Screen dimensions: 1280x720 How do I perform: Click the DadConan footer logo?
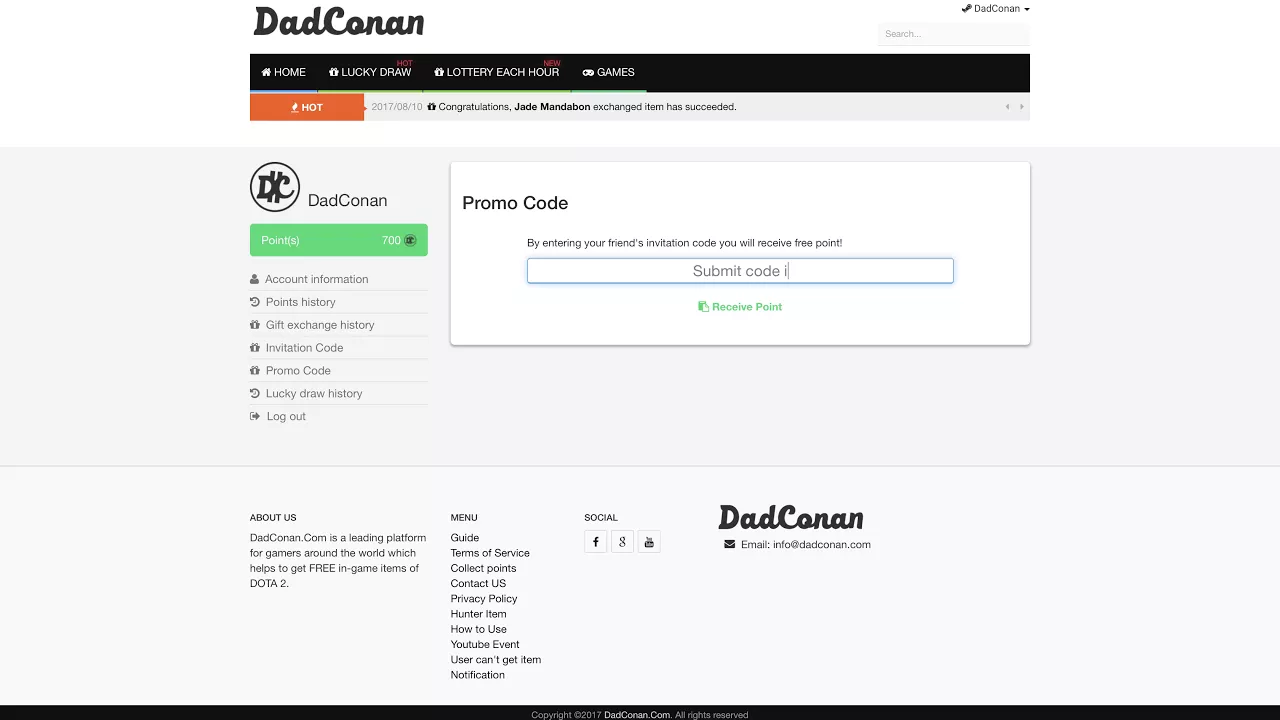pyautogui.click(x=791, y=517)
